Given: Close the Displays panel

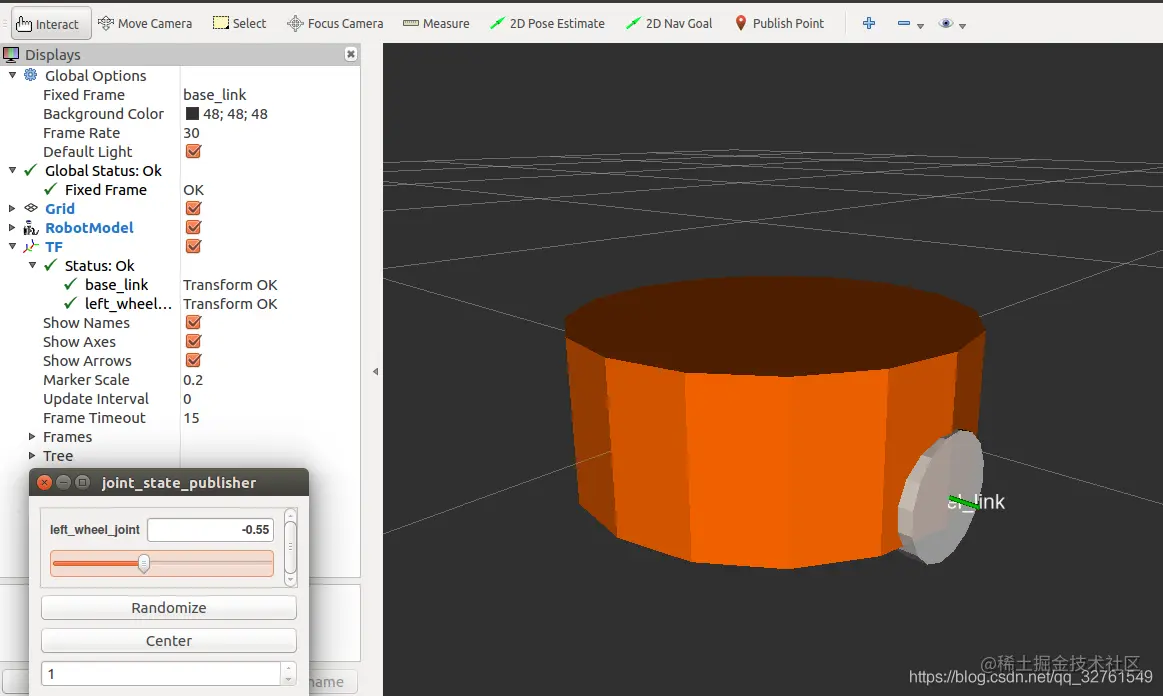Looking at the screenshot, I should [351, 54].
